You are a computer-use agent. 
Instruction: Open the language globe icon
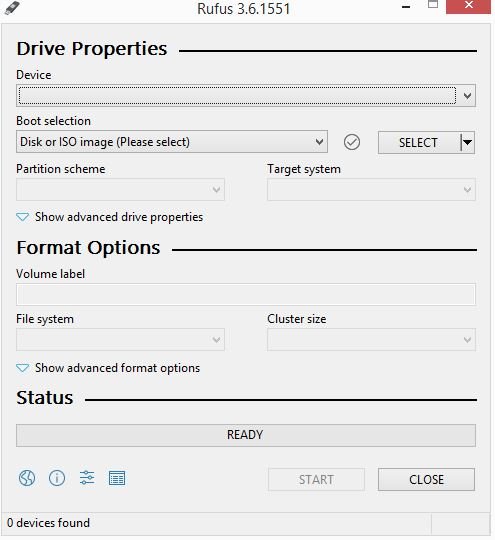[27, 478]
